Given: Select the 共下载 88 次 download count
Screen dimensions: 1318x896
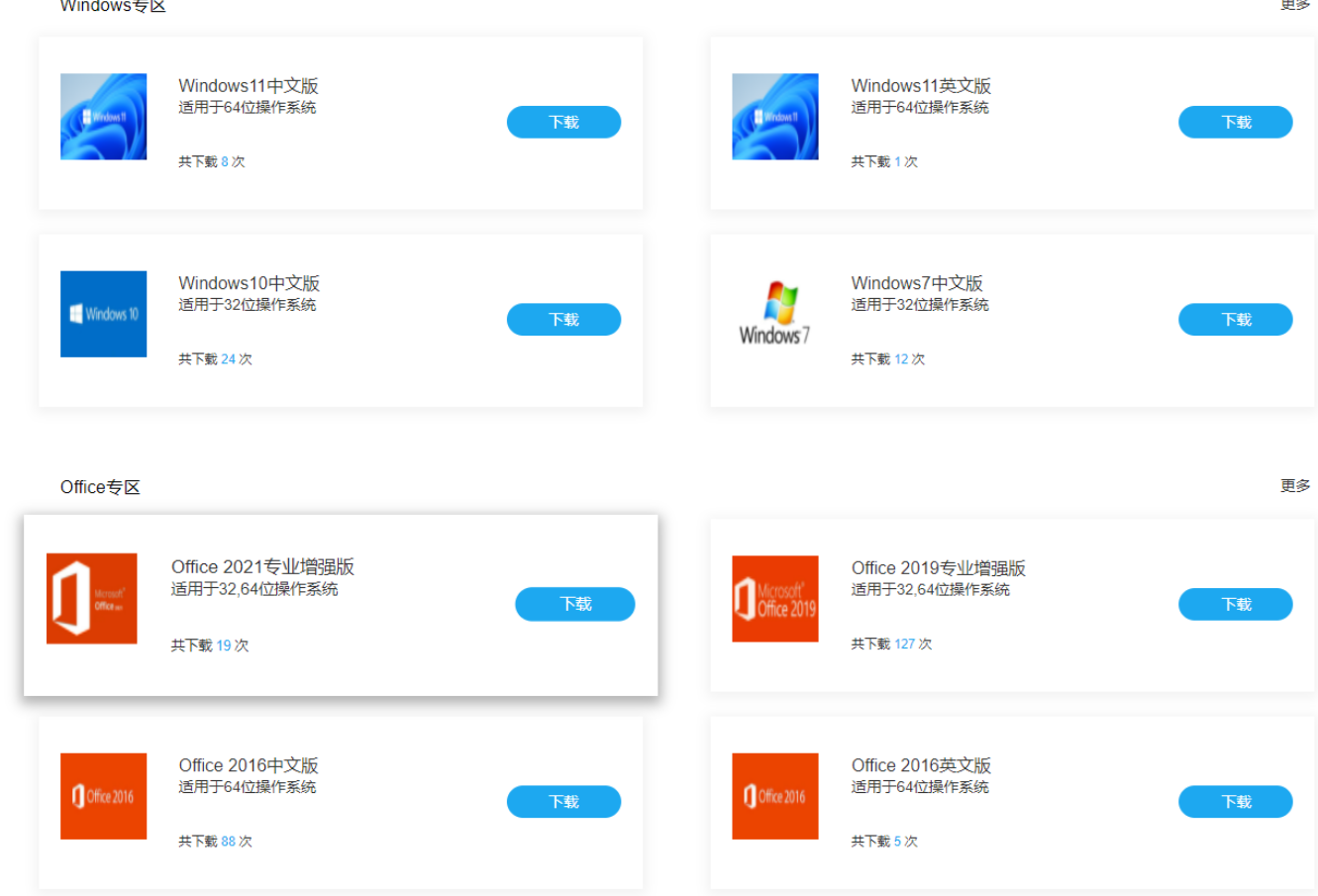Looking at the screenshot, I should pyautogui.click(x=215, y=842).
